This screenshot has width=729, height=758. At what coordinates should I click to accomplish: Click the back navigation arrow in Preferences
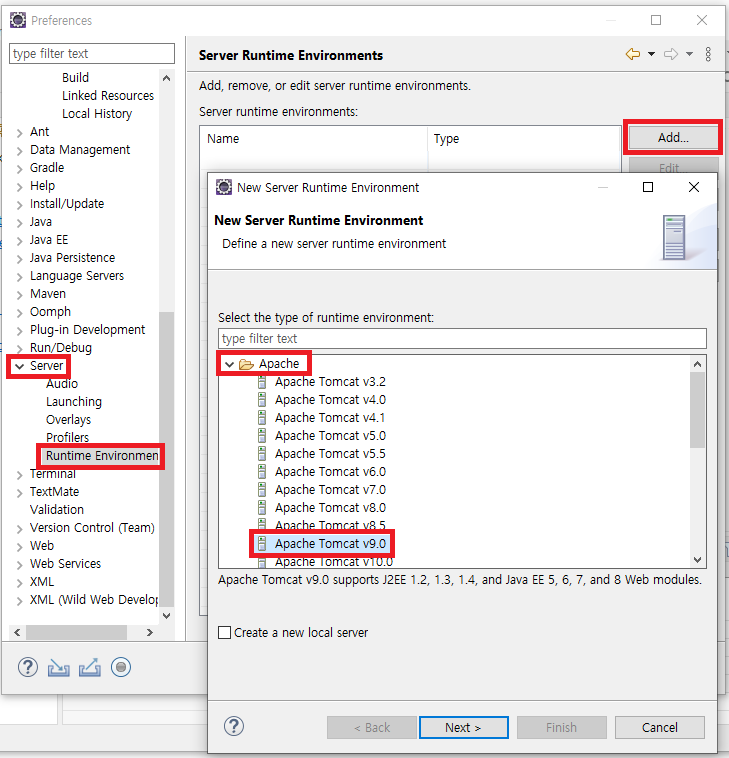coord(632,54)
